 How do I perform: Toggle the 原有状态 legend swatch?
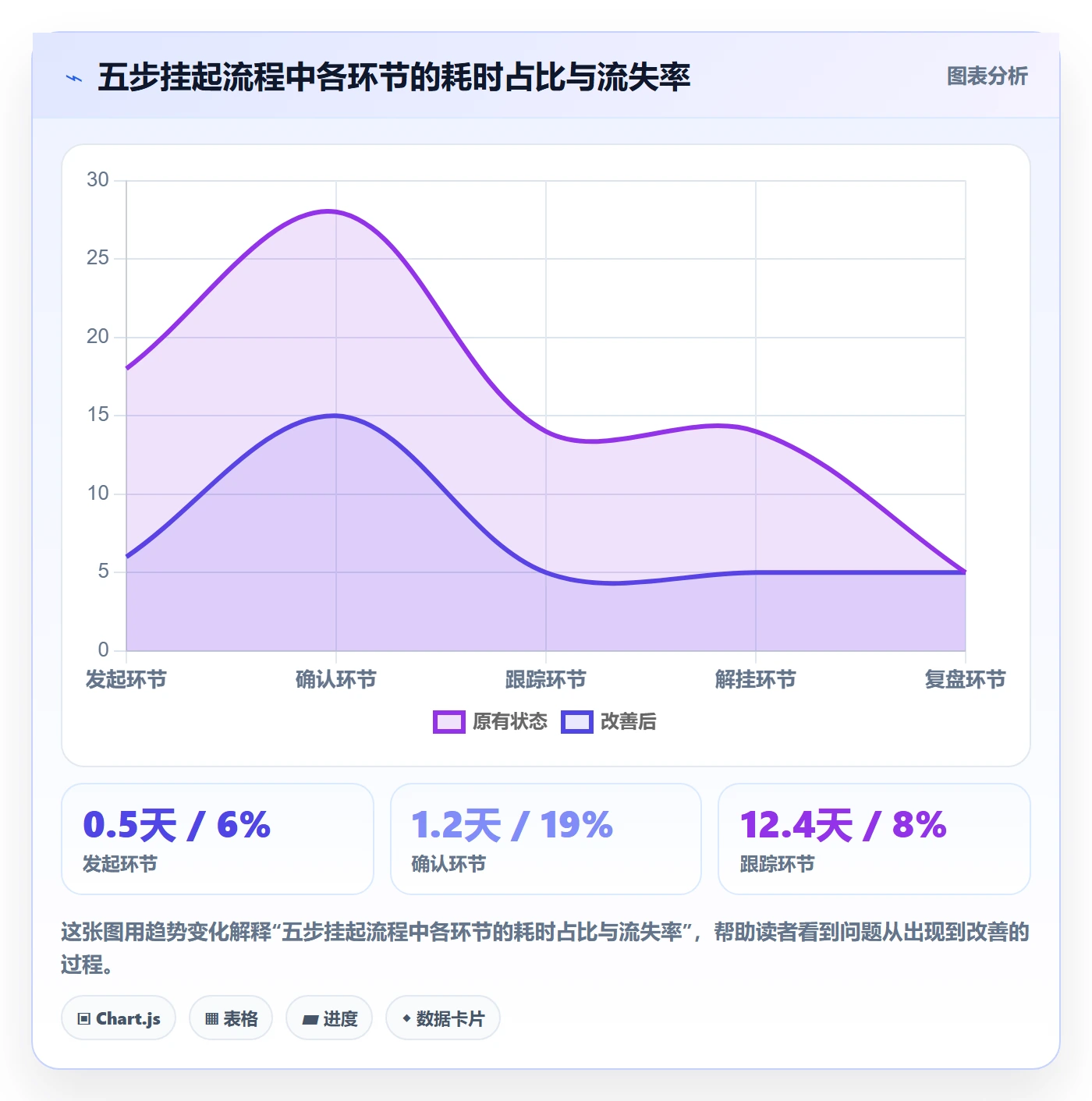click(448, 722)
